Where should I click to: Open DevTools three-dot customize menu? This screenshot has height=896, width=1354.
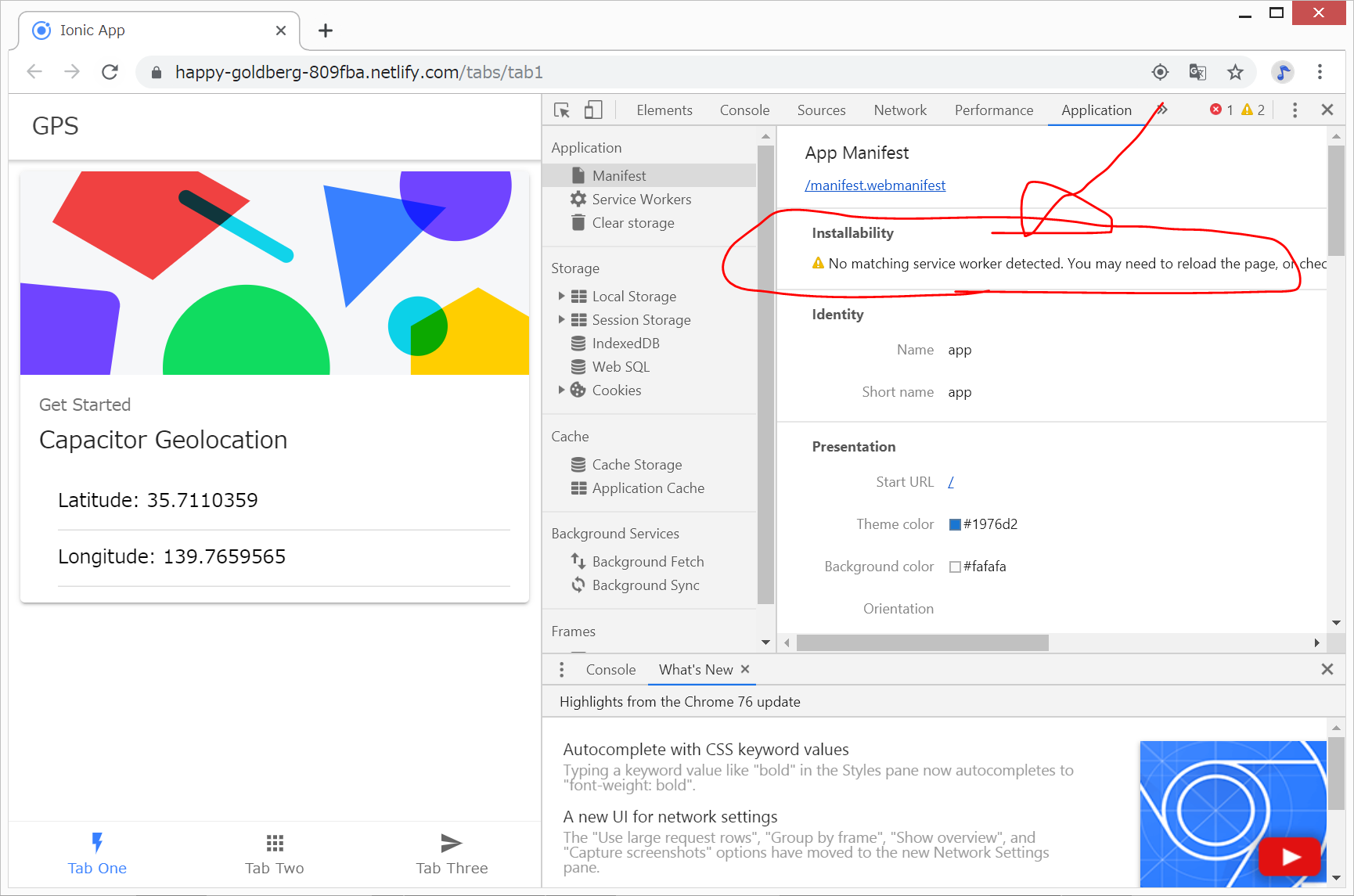pyautogui.click(x=1295, y=110)
